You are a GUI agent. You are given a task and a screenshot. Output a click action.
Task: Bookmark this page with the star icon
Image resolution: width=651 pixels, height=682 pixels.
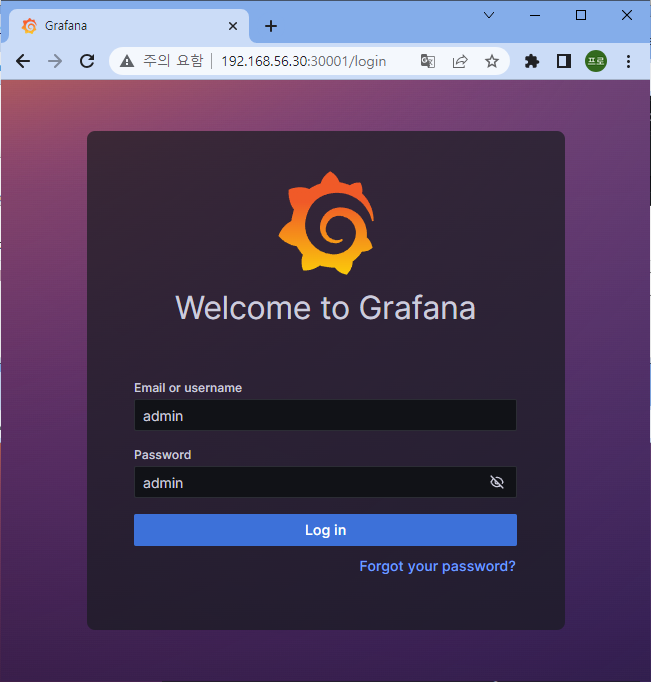[x=492, y=61]
